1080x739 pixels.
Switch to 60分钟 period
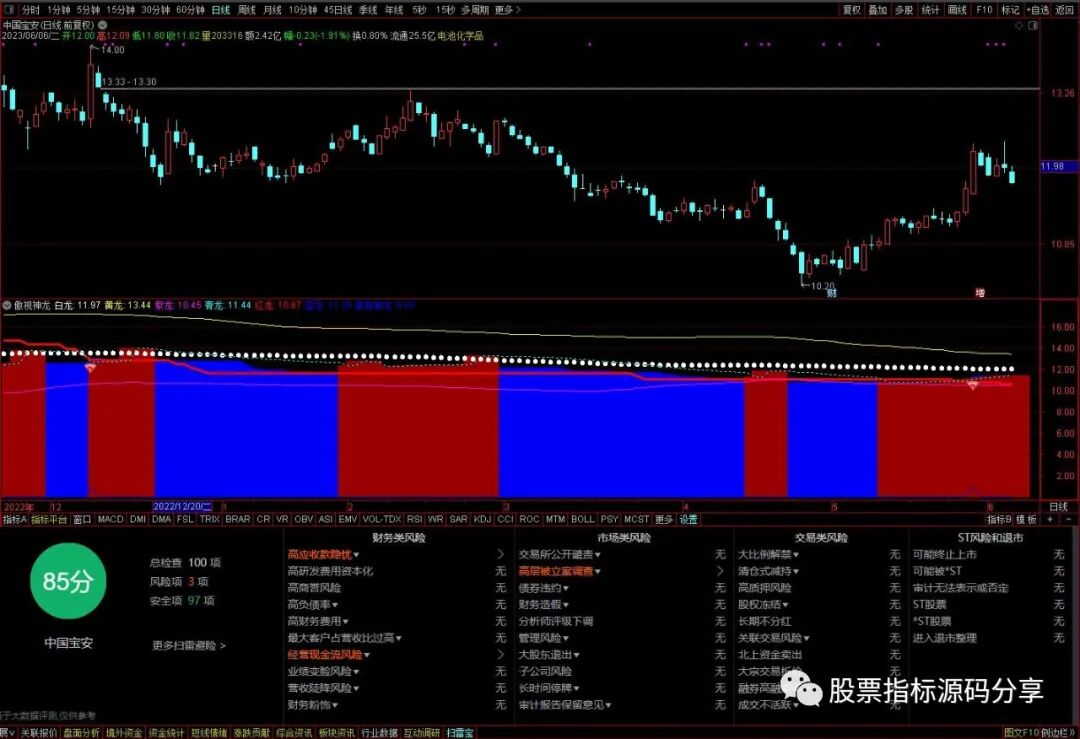(191, 10)
